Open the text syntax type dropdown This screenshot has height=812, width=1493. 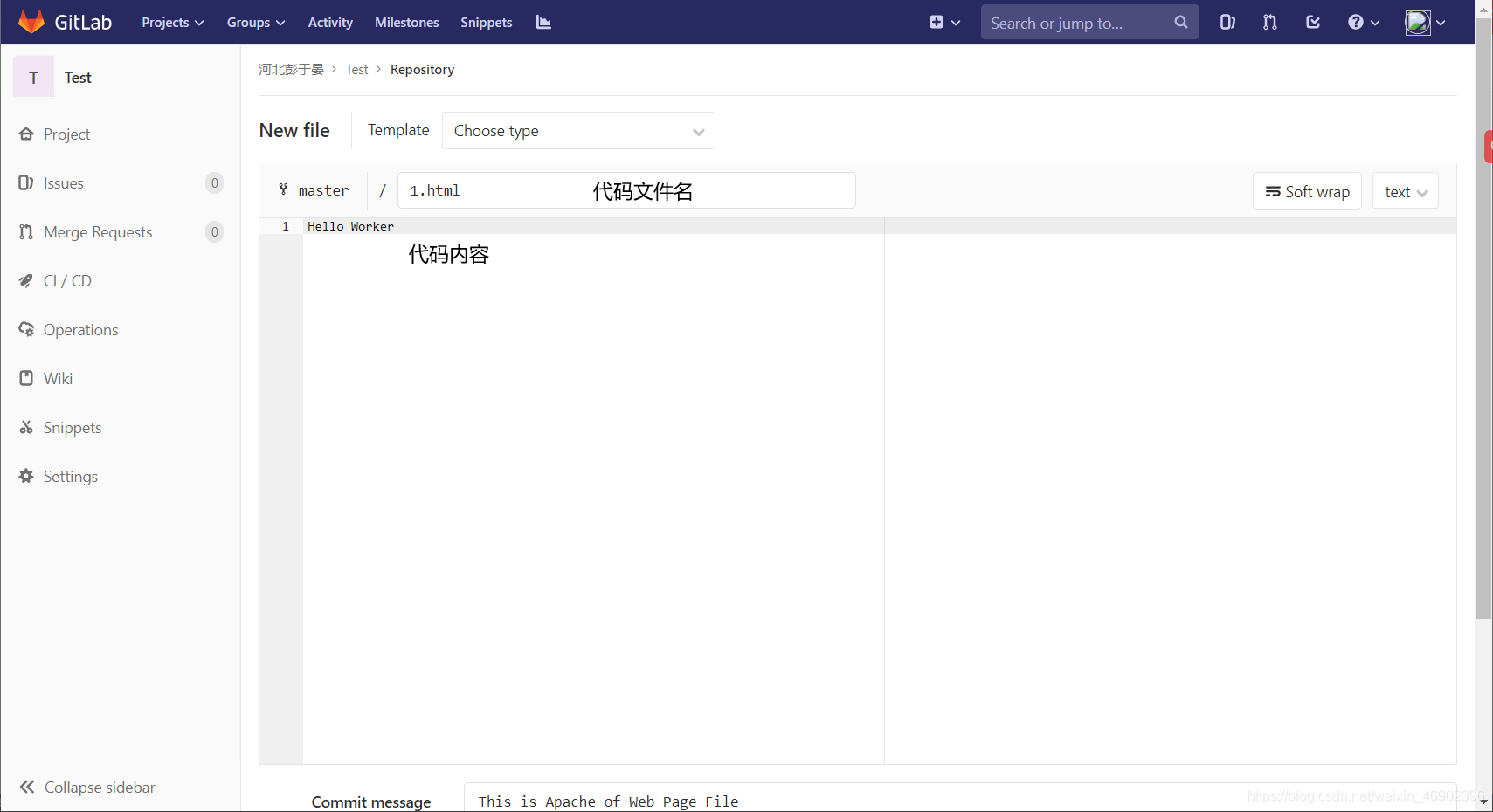(x=1406, y=191)
